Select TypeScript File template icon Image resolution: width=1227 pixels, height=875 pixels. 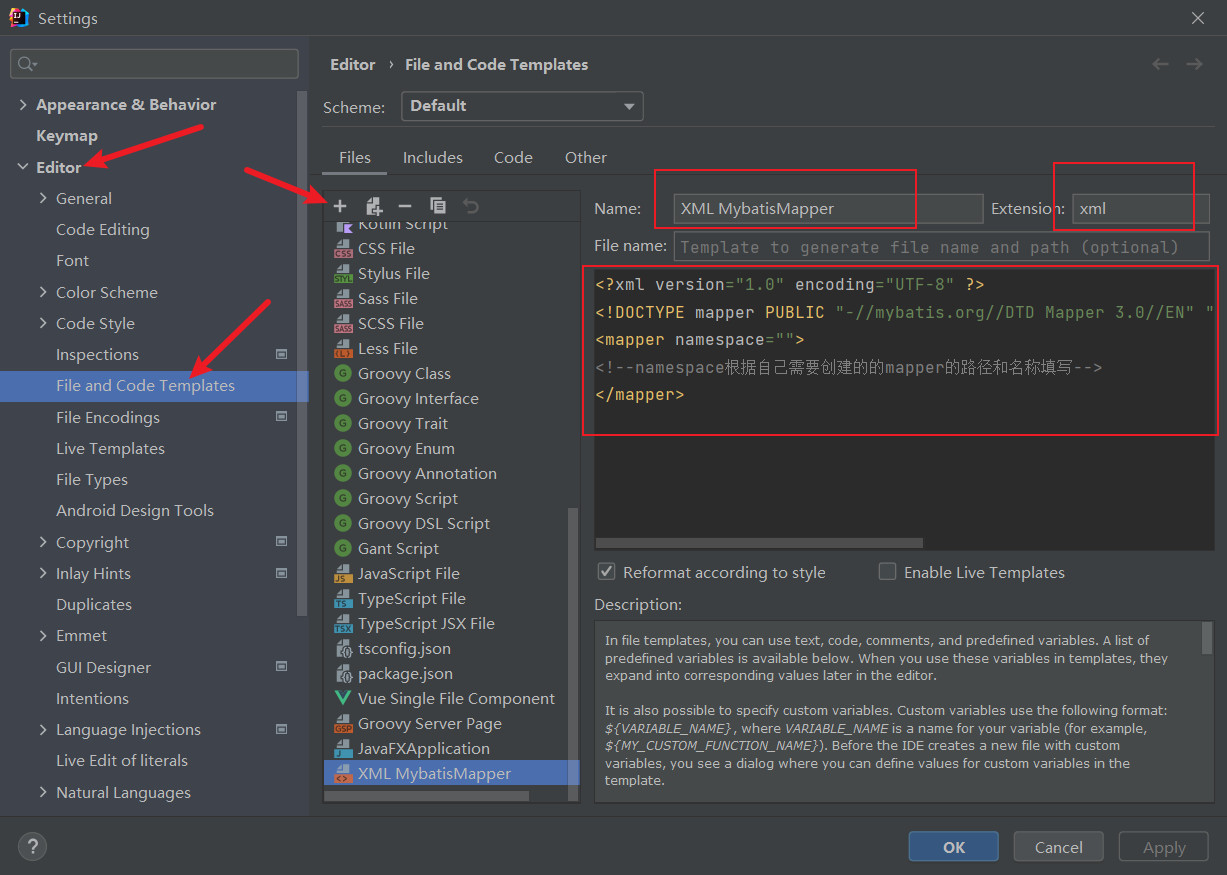343,599
